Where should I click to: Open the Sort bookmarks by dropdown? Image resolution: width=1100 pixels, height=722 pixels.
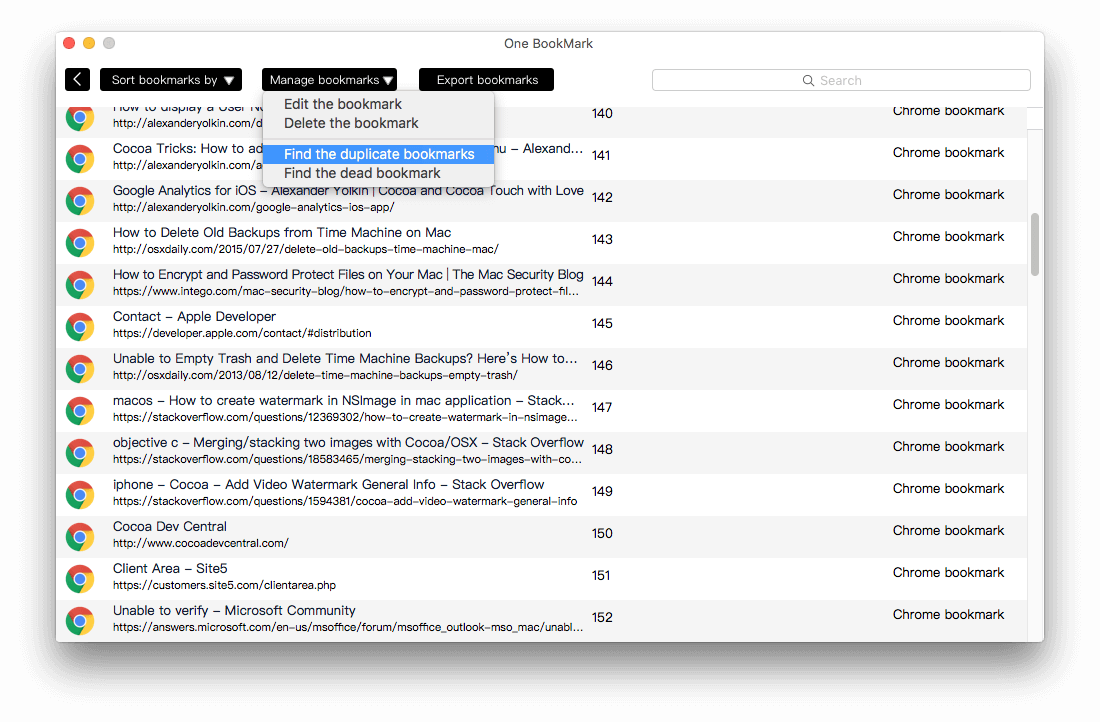coord(171,79)
